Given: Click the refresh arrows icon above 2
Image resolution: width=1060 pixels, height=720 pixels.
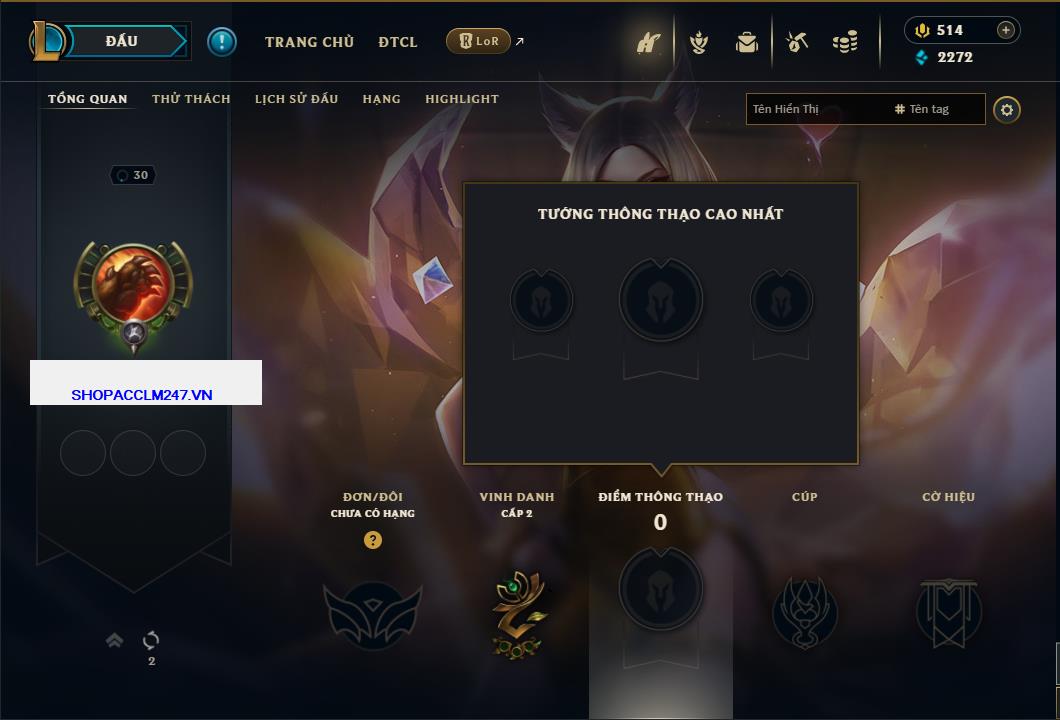Looking at the screenshot, I should coord(151,640).
